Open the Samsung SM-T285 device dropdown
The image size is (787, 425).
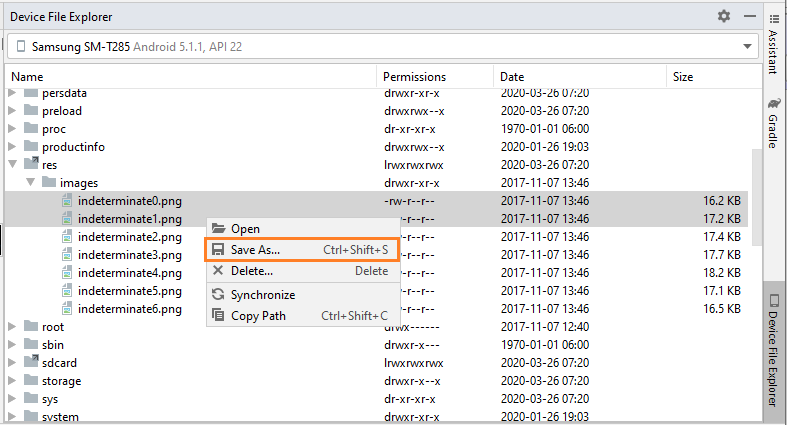[x=382, y=47]
